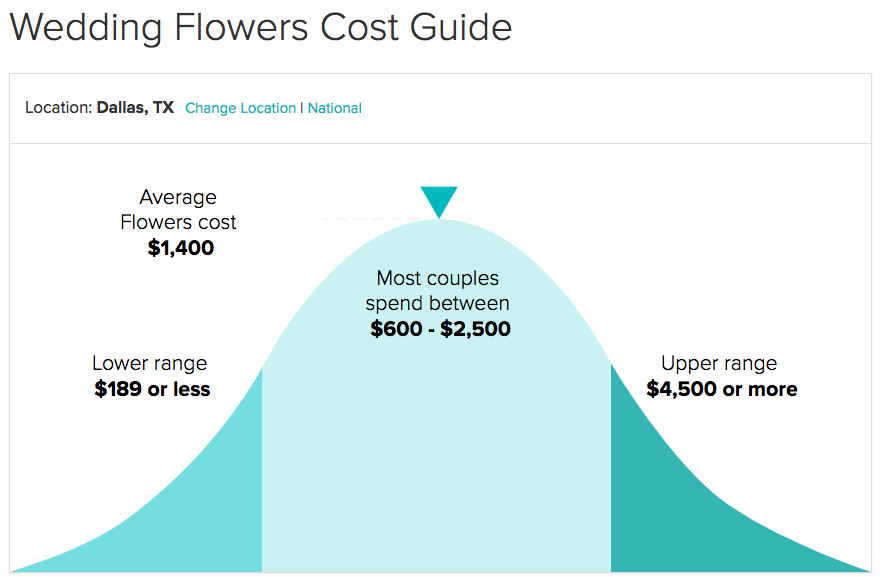This screenshot has width=880, height=577.
Task: Click the "Upper range" label
Action: tap(718, 363)
